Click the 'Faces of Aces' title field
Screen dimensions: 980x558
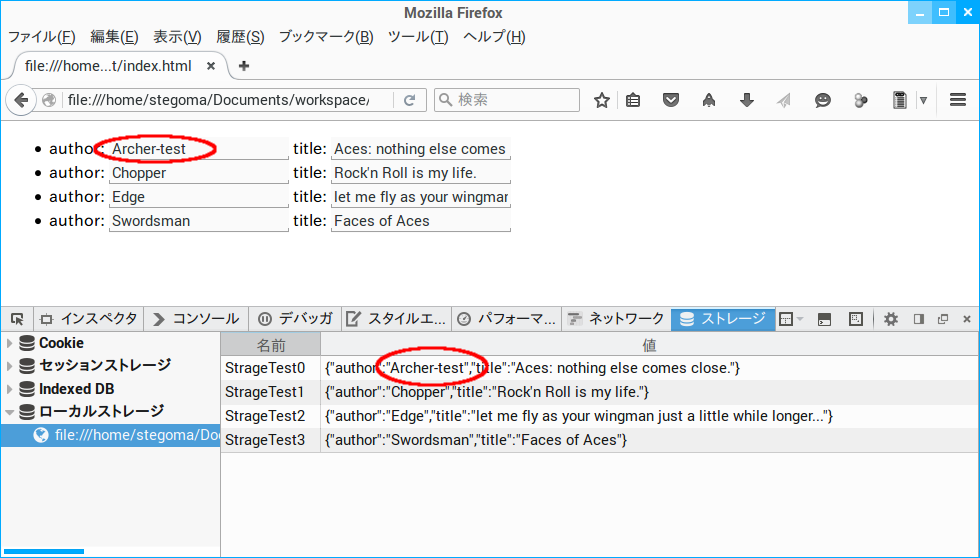421,221
